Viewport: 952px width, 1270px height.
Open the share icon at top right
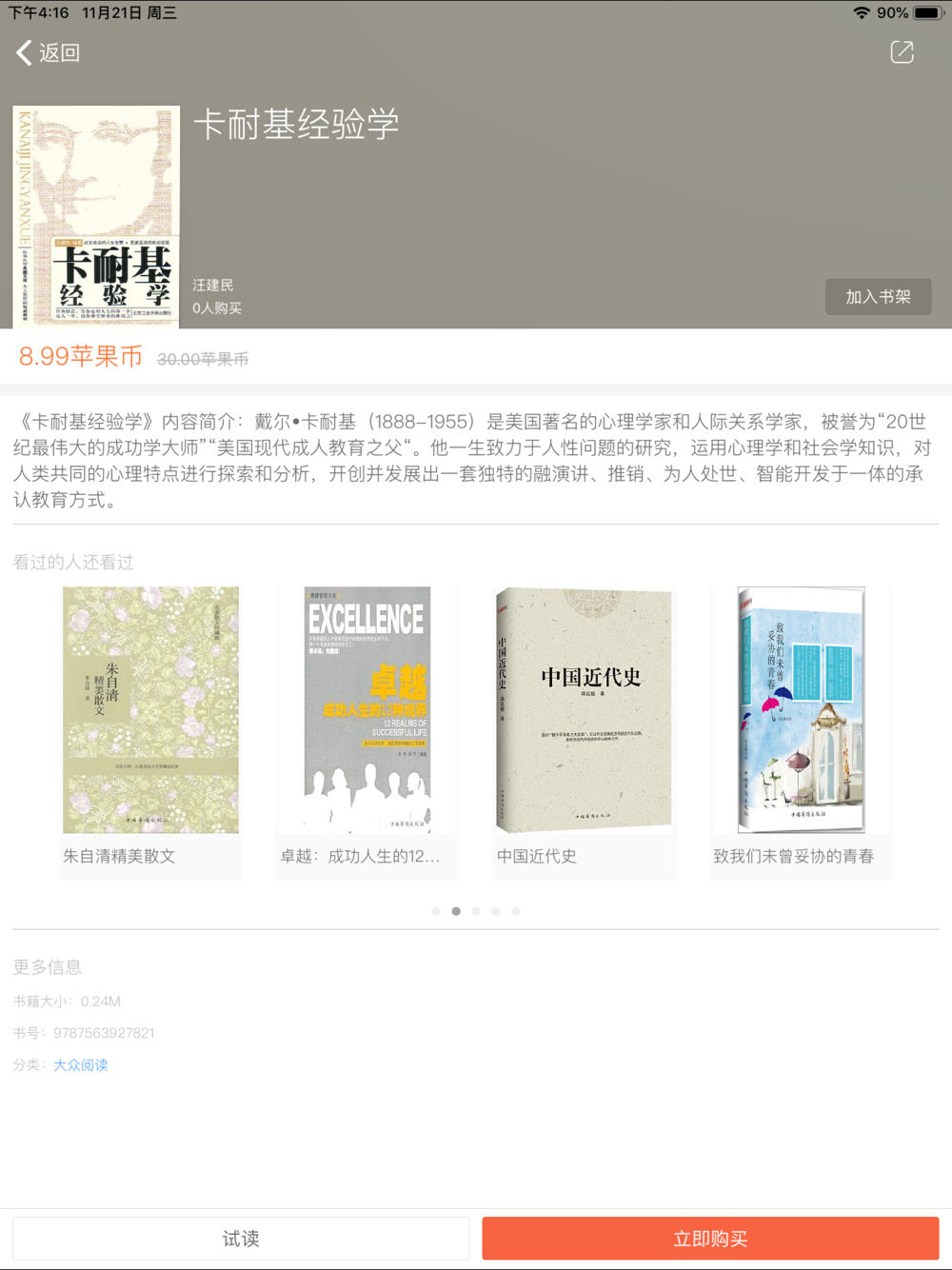[x=902, y=52]
